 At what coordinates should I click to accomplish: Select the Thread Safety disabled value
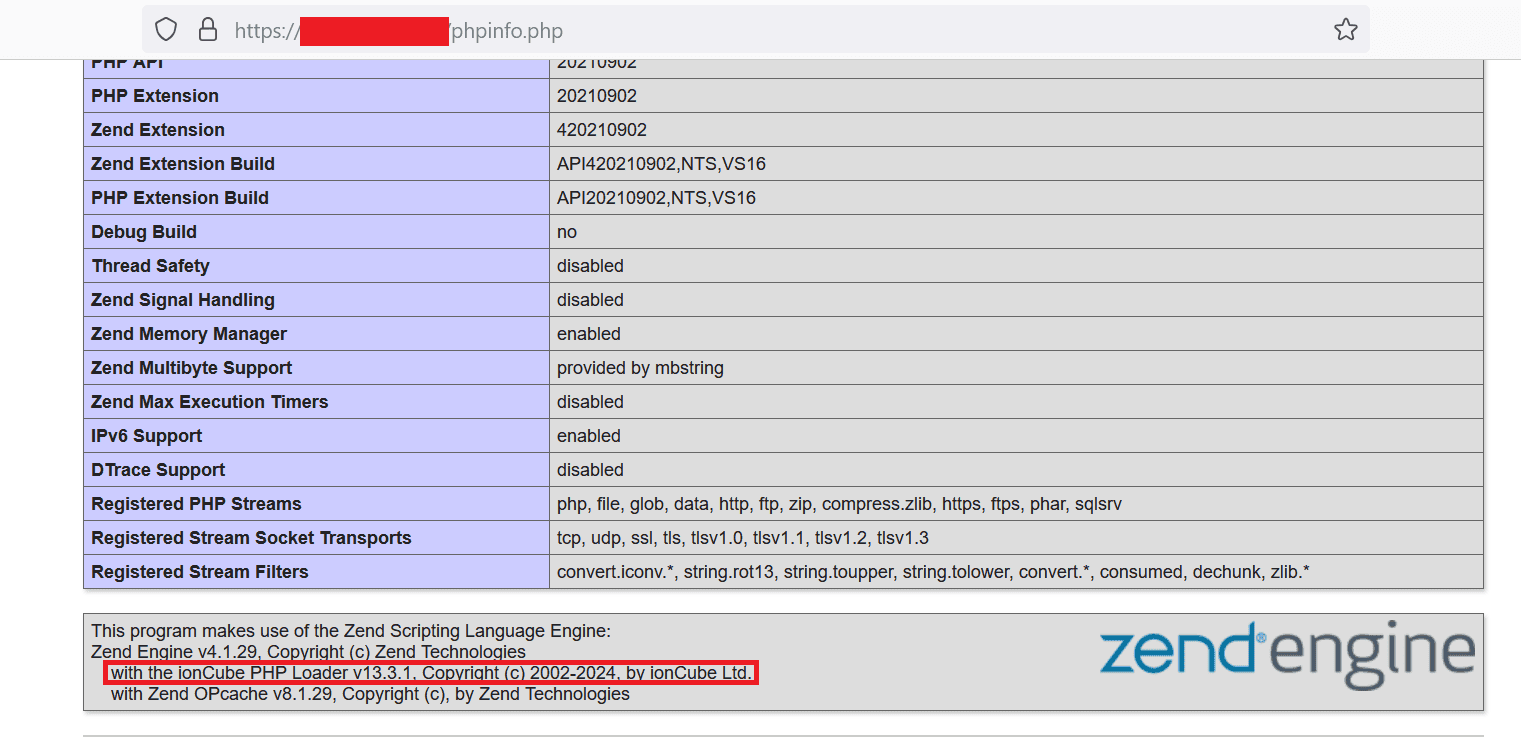590,265
